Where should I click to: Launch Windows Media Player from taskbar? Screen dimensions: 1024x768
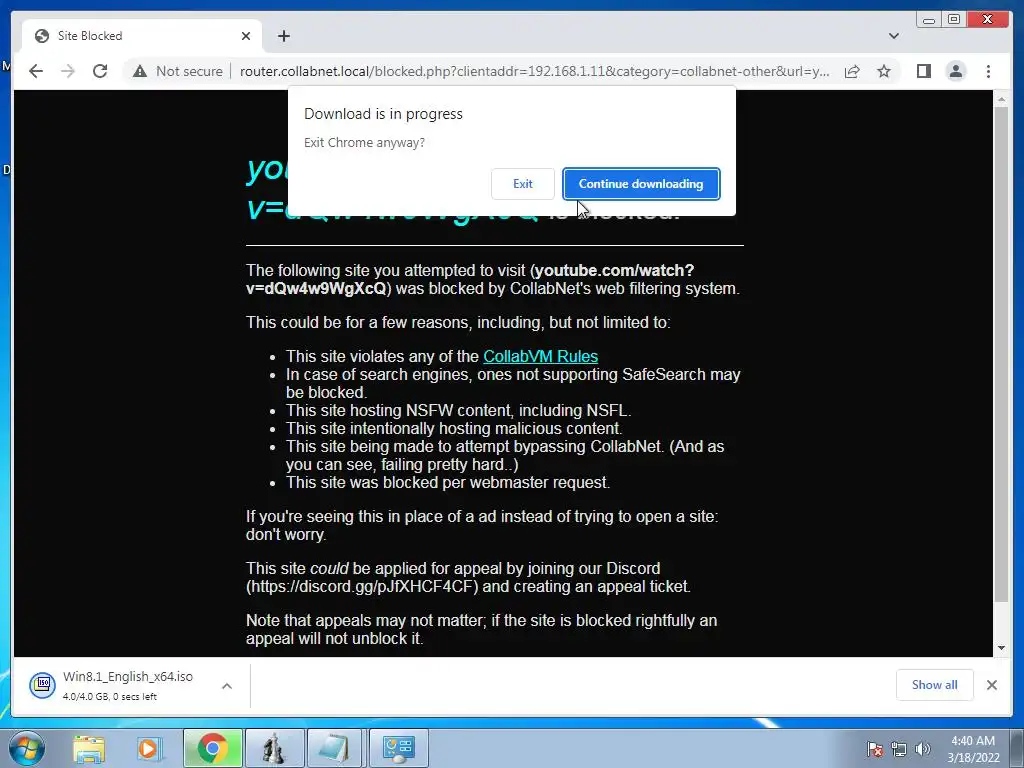pos(148,748)
